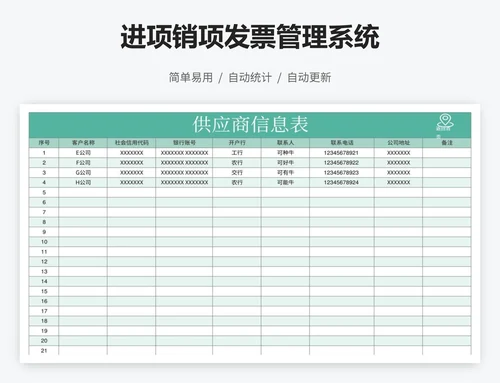Click the 自动更新 subtitle text
The width and height of the screenshot is (500, 383).
(309, 77)
